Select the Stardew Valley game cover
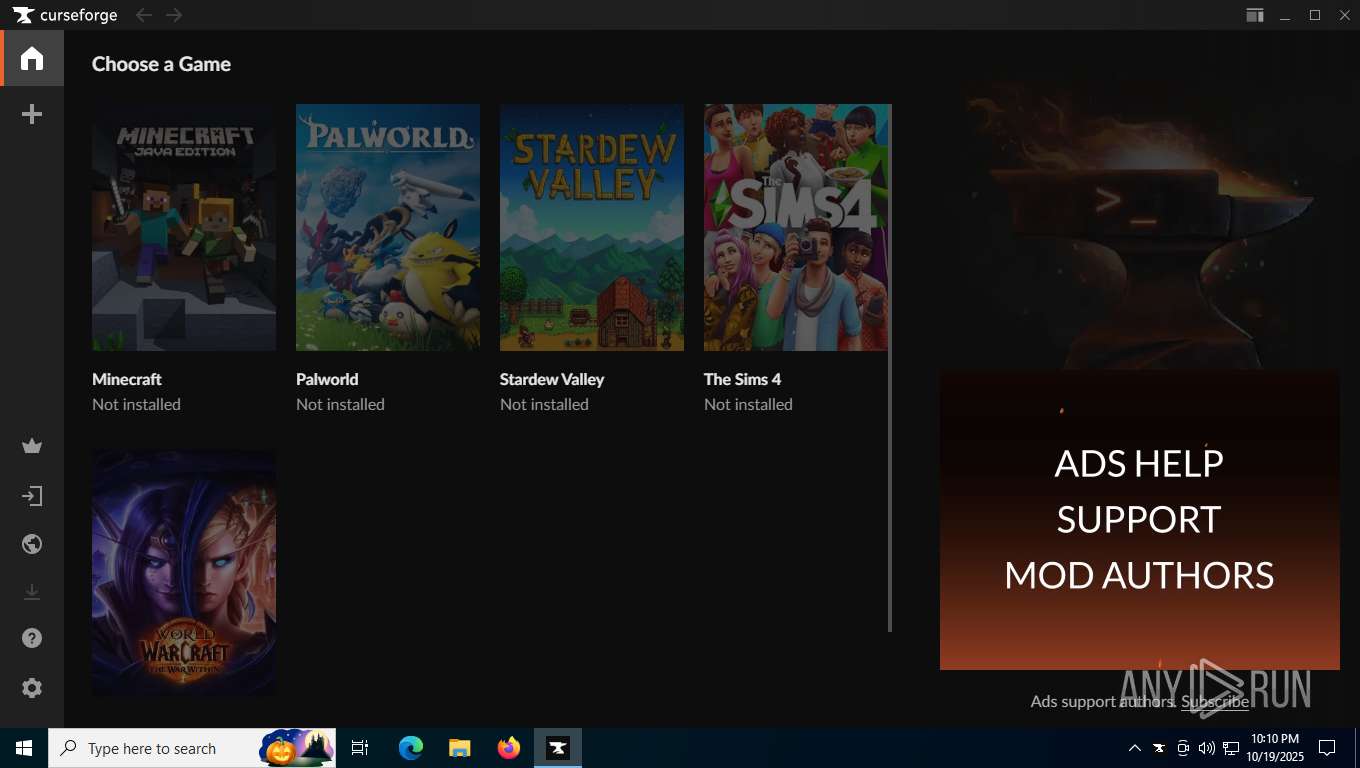Screen dimensions: 1360x768 [x=592, y=227]
